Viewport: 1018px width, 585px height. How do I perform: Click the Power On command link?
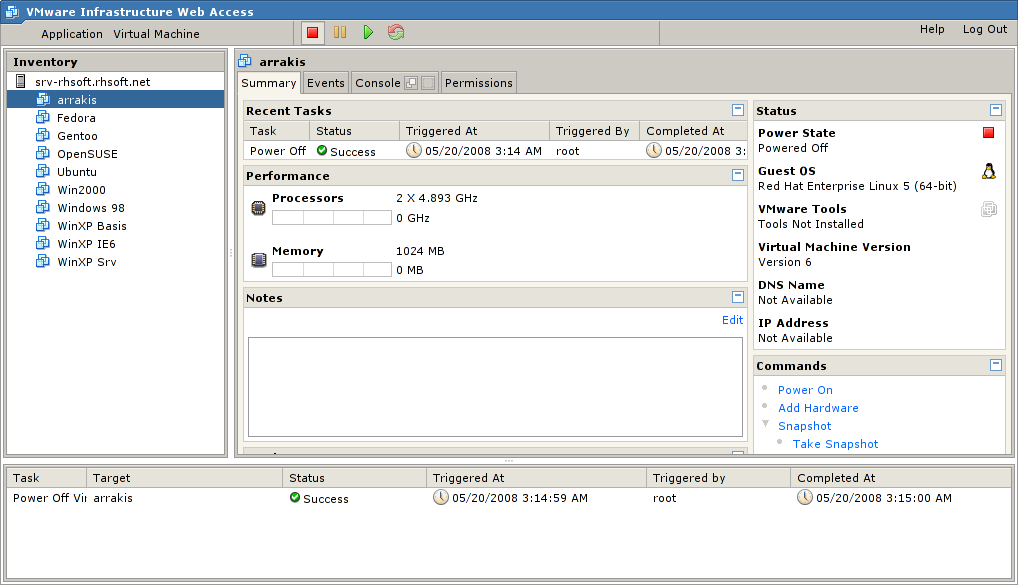click(805, 390)
